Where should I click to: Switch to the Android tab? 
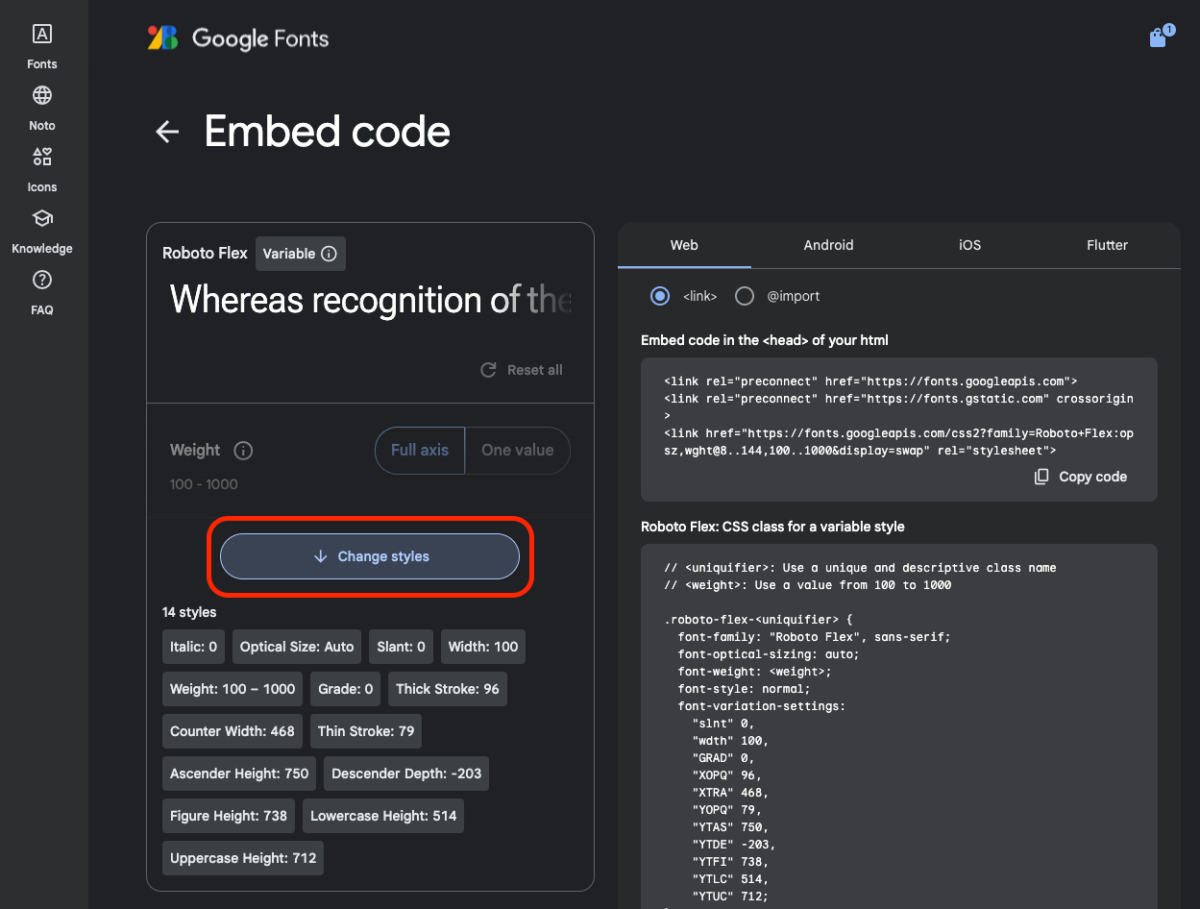[828, 245]
